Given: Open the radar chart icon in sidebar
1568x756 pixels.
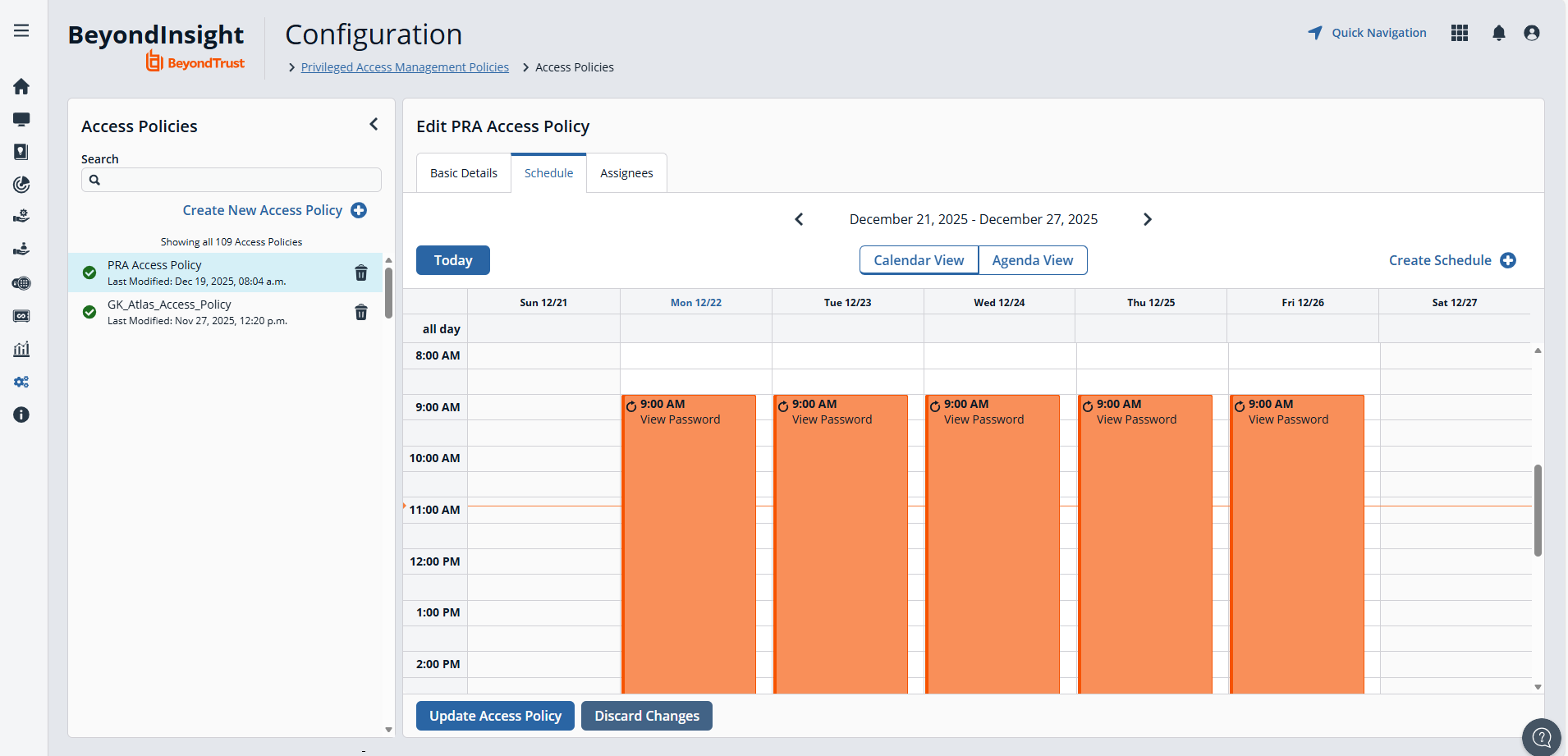Looking at the screenshot, I should pos(21,185).
